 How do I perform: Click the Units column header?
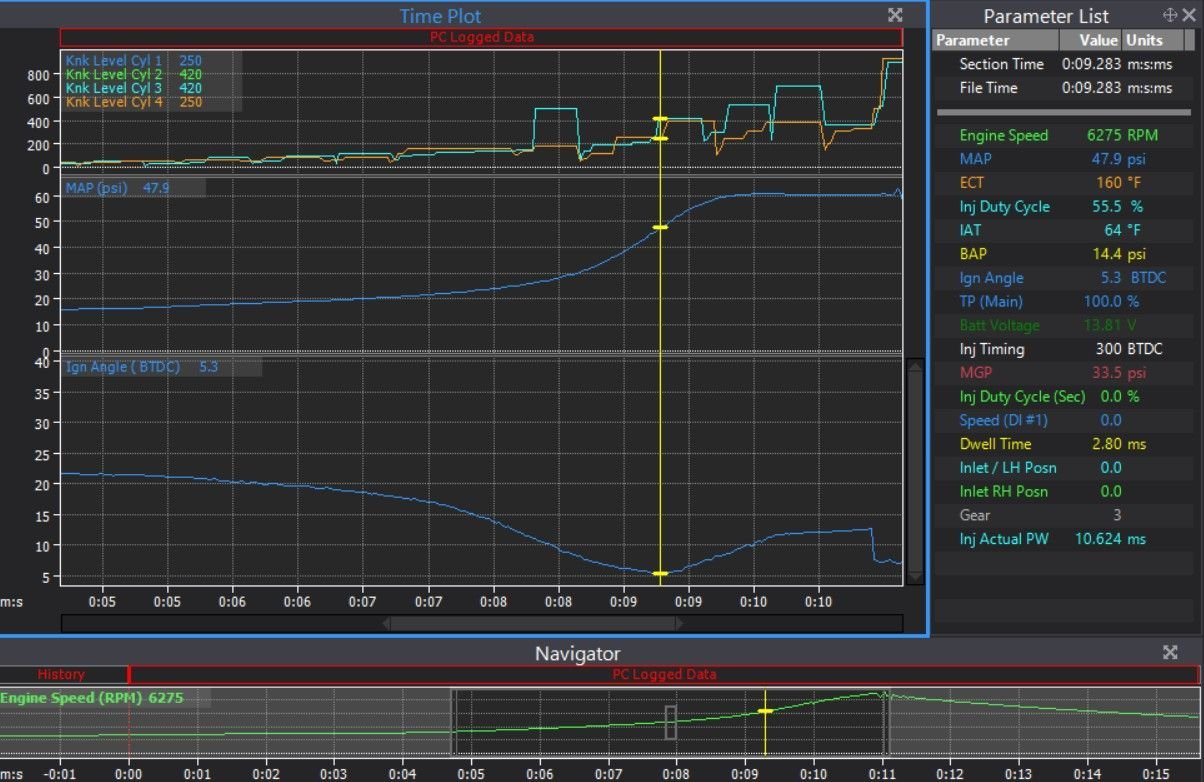[1145, 41]
